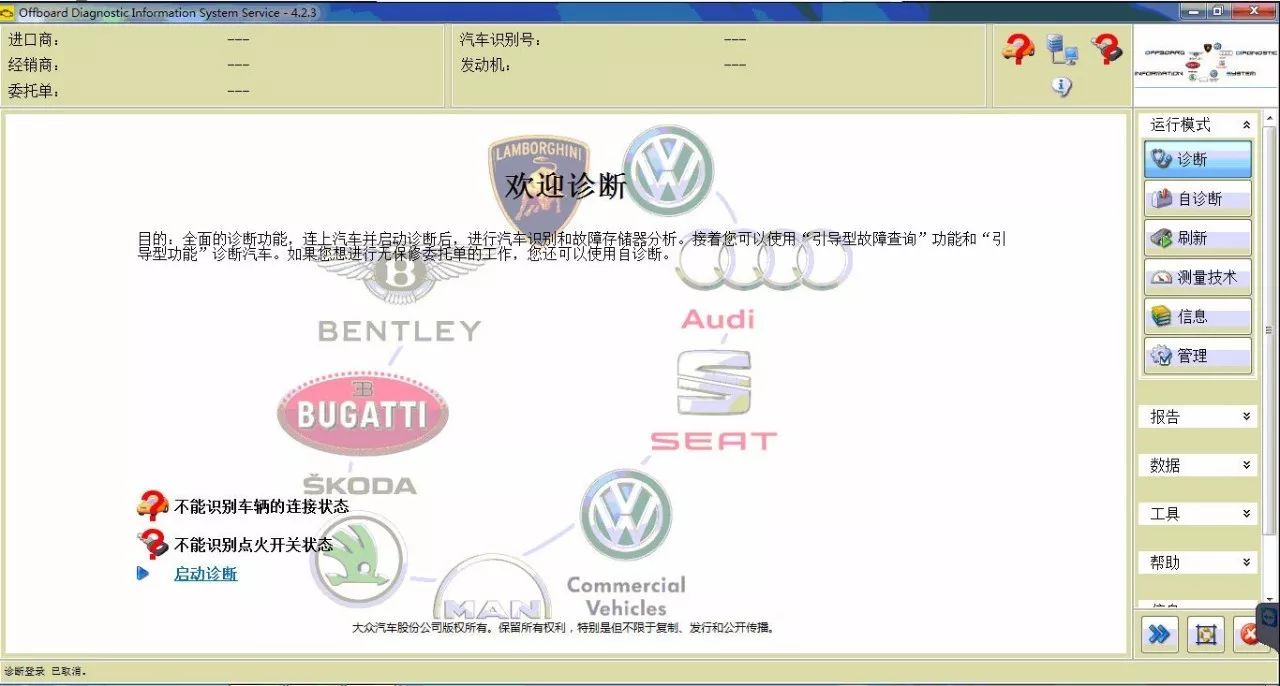Click the 委托单 label
The width and height of the screenshot is (1280, 686).
point(34,91)
